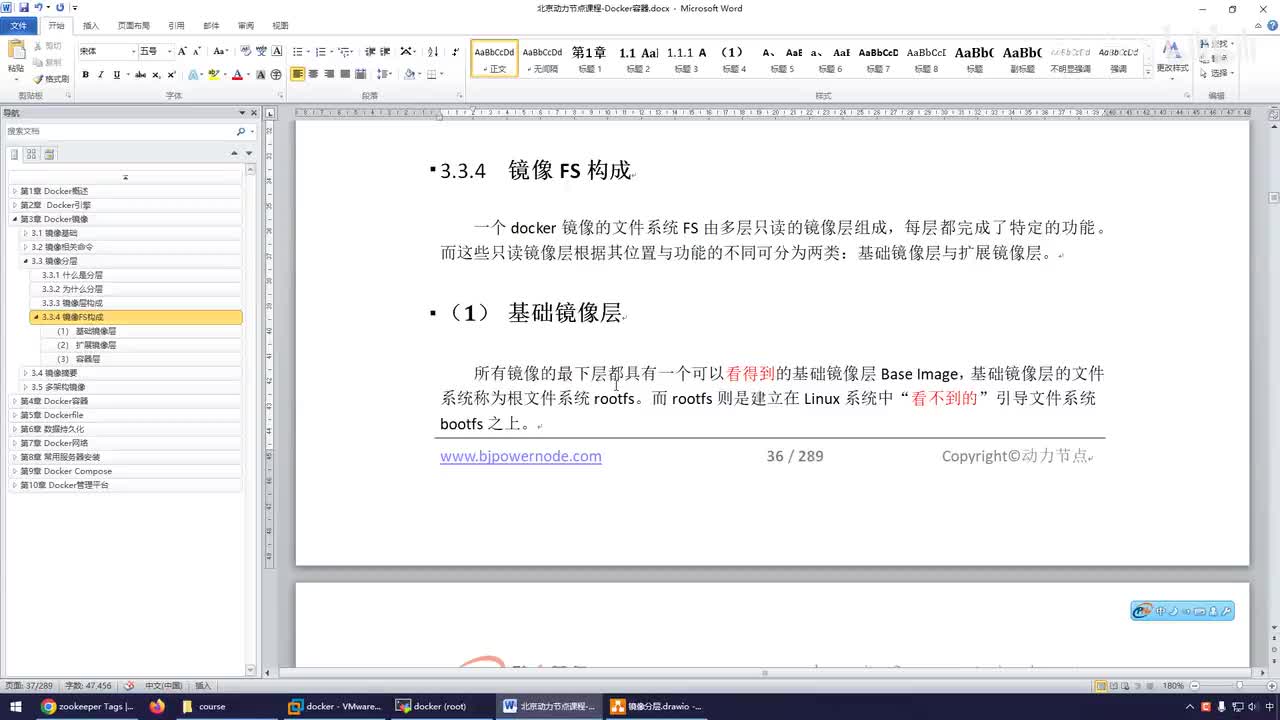This screenshot has width=1280, height=720.
Task: Select the Format Painter (格式刷) tool
Action: (x=51, y=79)
